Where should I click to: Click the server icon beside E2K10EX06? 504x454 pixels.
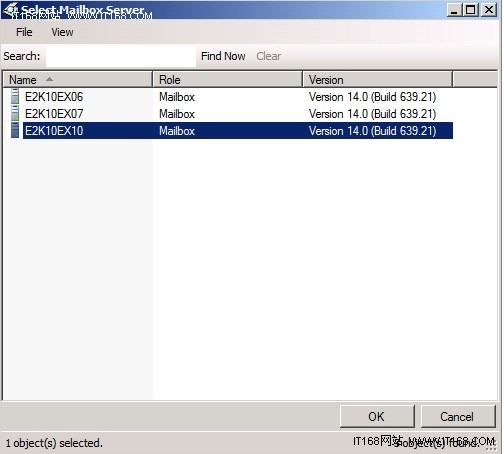(15, 96)
